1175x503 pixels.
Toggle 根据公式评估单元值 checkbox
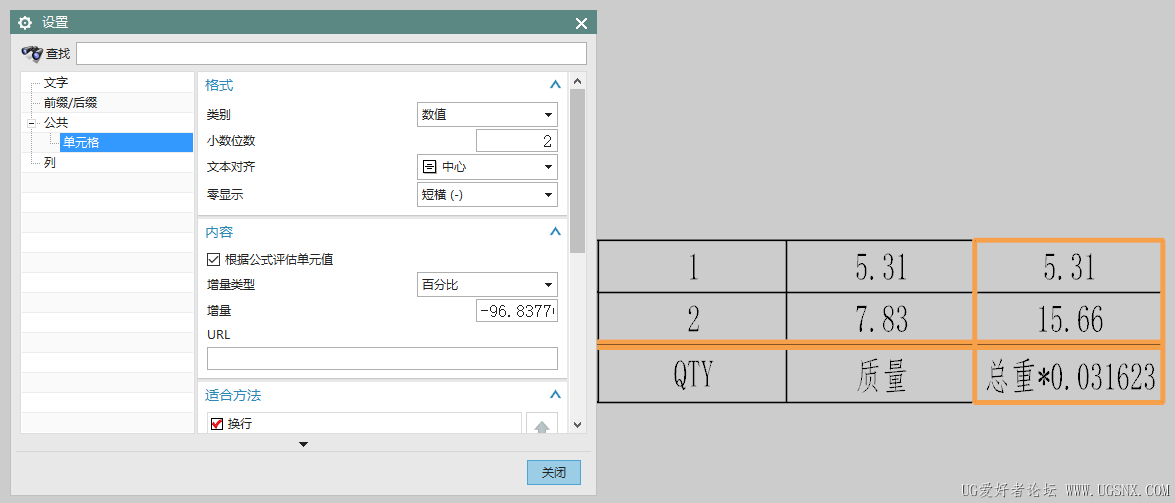[x=213, y=259]
